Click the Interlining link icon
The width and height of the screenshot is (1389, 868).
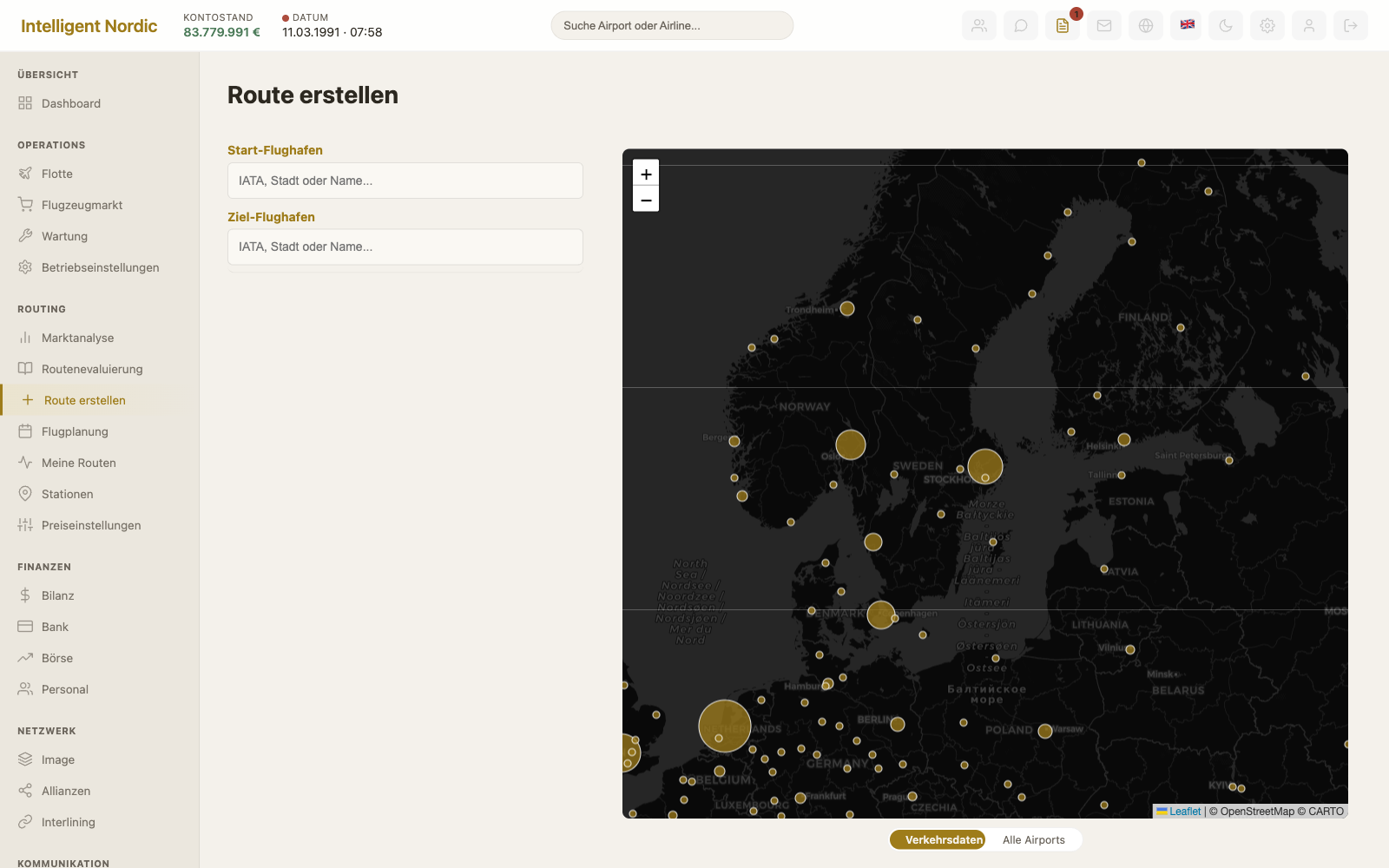point(25,822)
